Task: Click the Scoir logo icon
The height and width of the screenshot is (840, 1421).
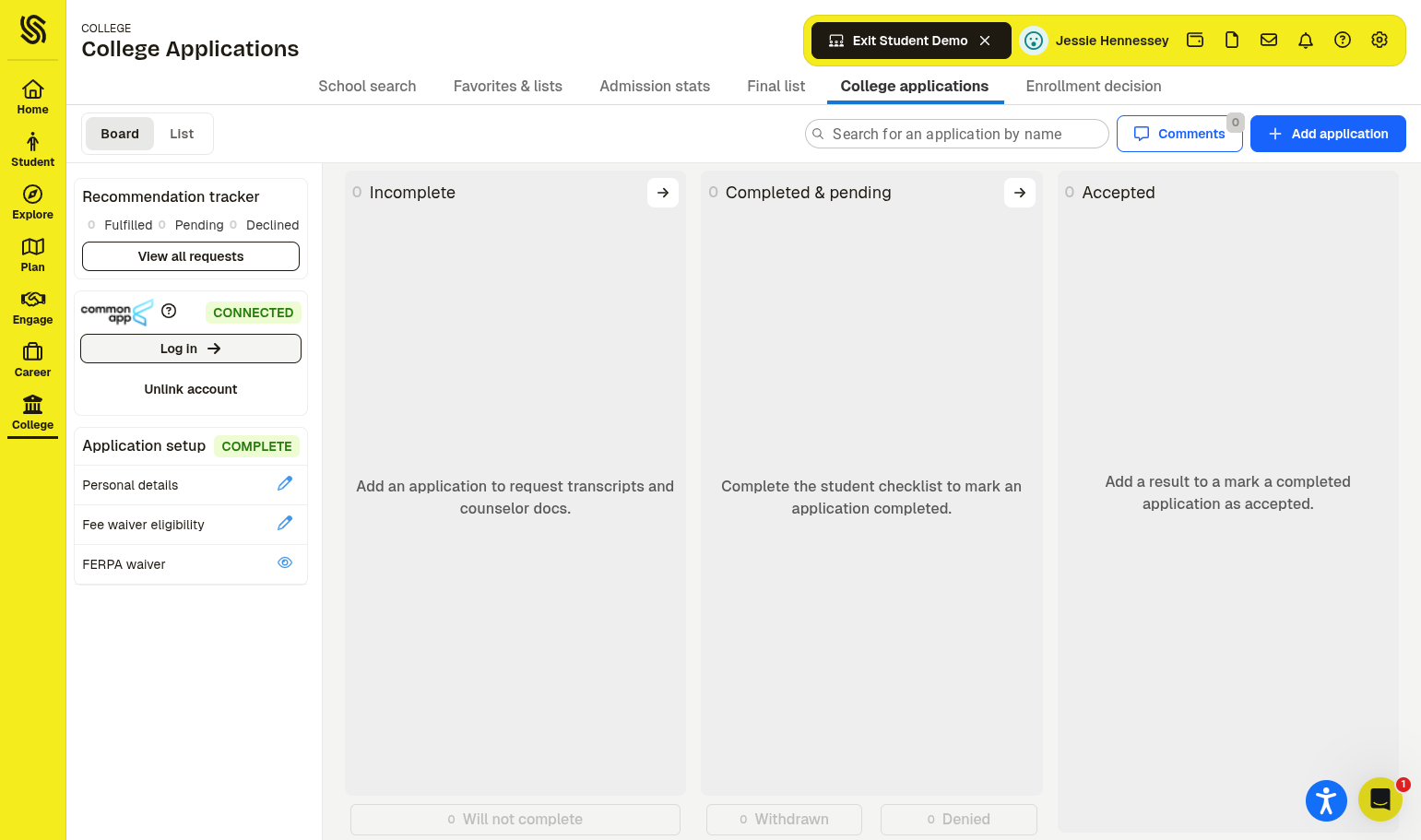Action: point(32,30)
